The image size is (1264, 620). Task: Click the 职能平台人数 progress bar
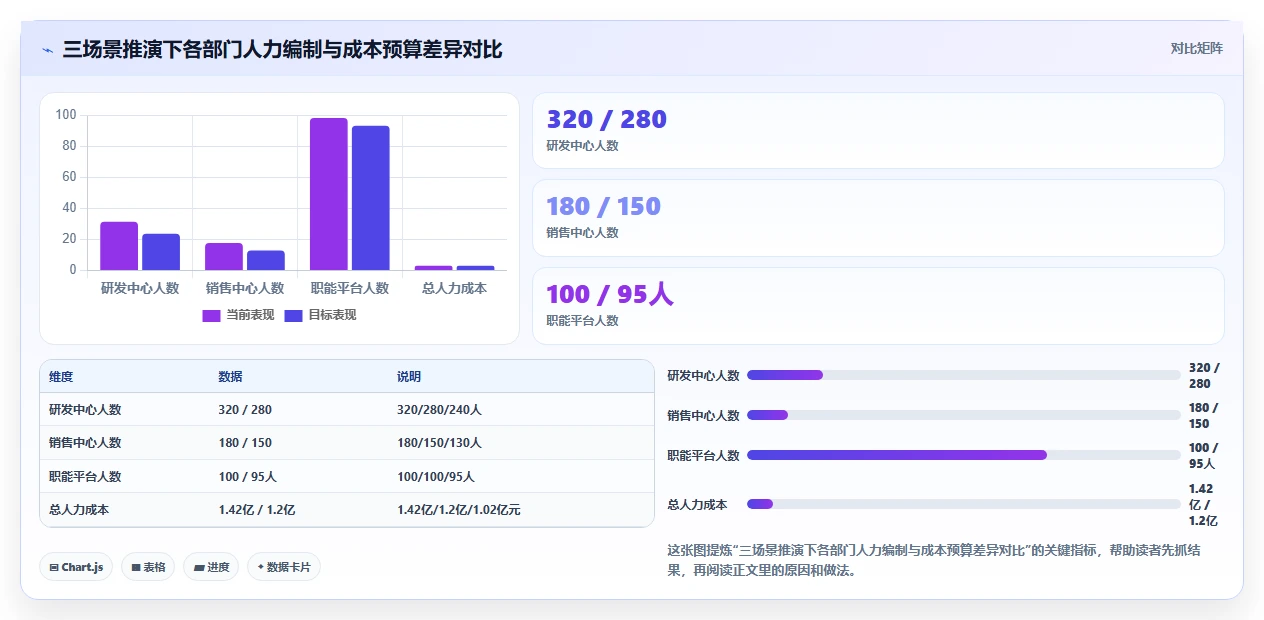coord(964,455)
